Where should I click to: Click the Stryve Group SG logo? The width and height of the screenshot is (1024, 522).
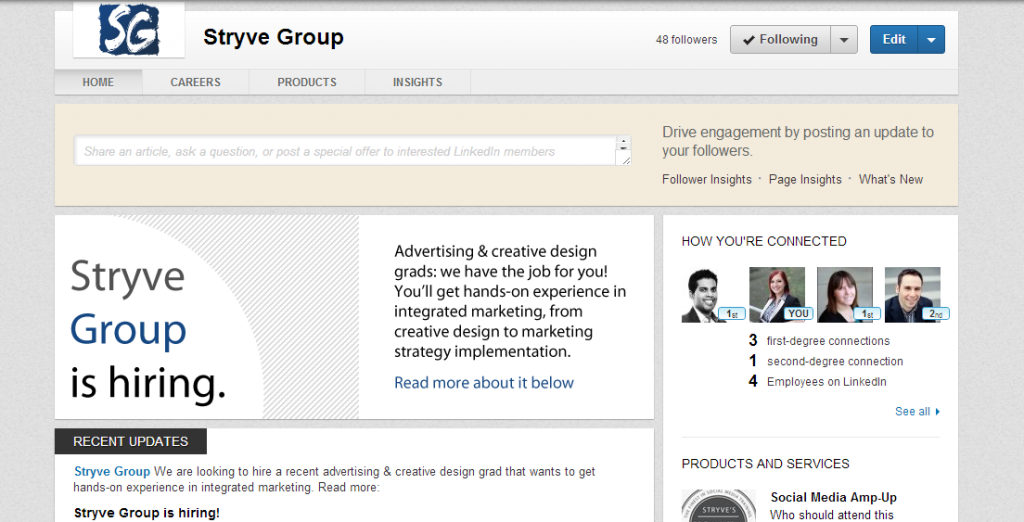click(x=129, y=30)
